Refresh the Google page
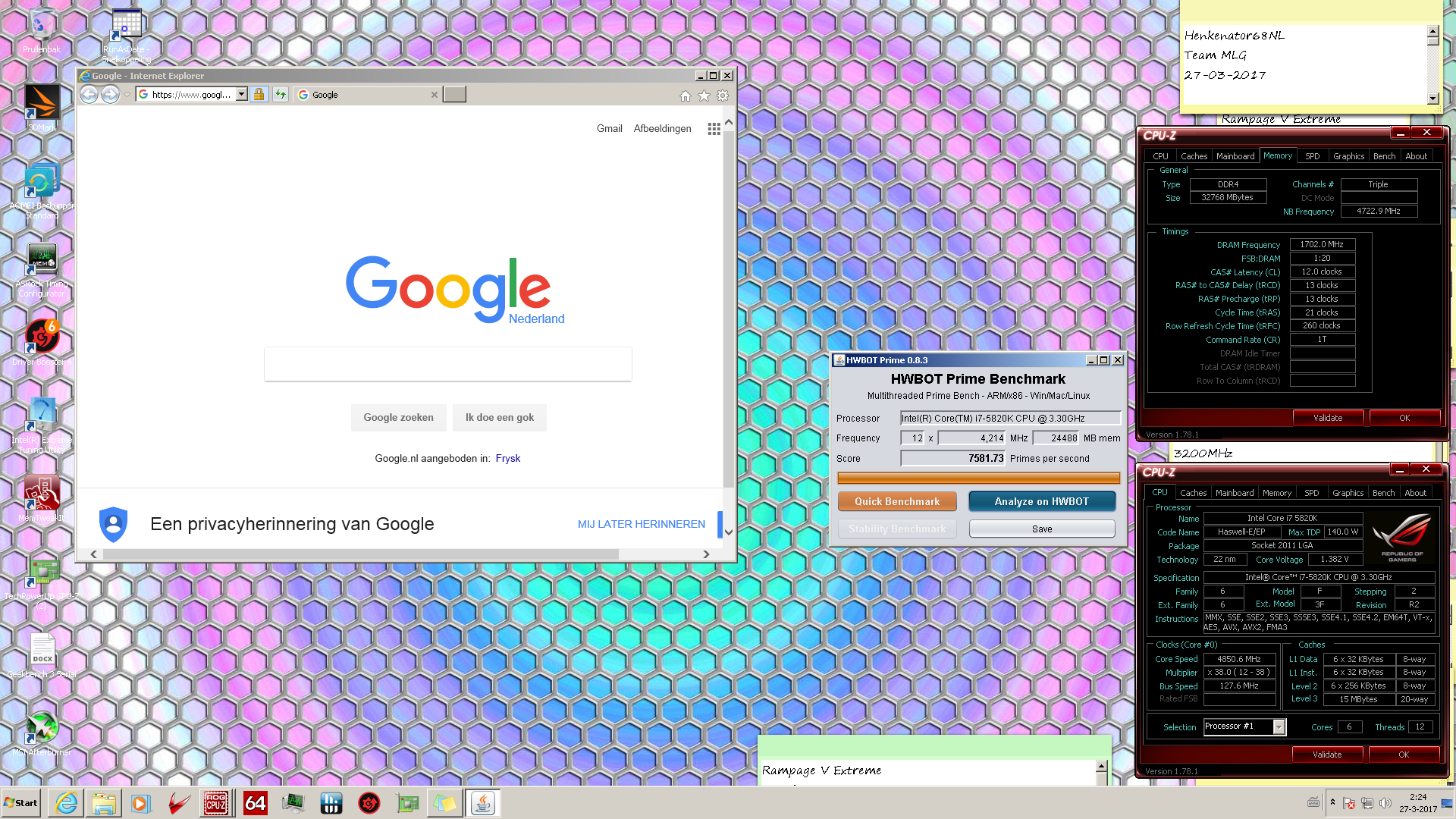This screenshot has width=1456, height=819. click(281, 95)
